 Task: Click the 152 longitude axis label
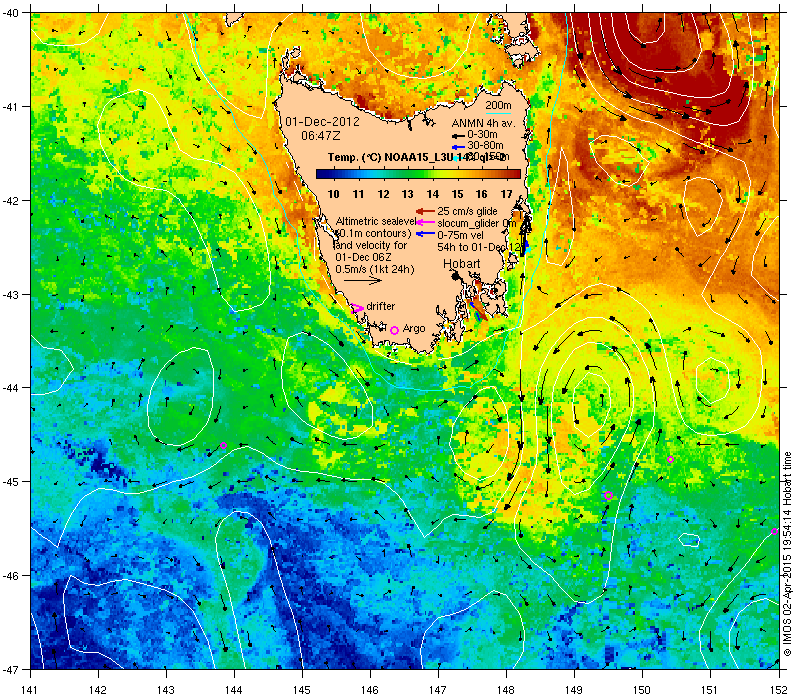tap(780, 690)
